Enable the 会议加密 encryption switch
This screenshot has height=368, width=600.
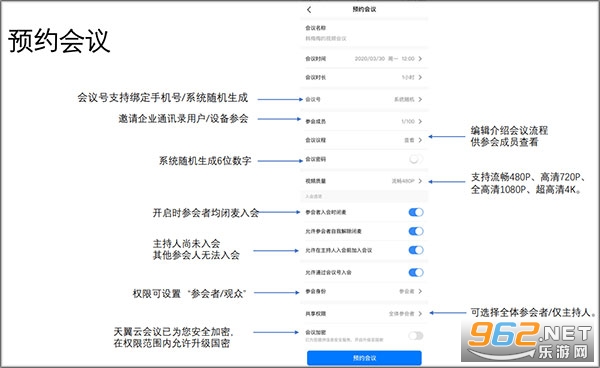416,336
